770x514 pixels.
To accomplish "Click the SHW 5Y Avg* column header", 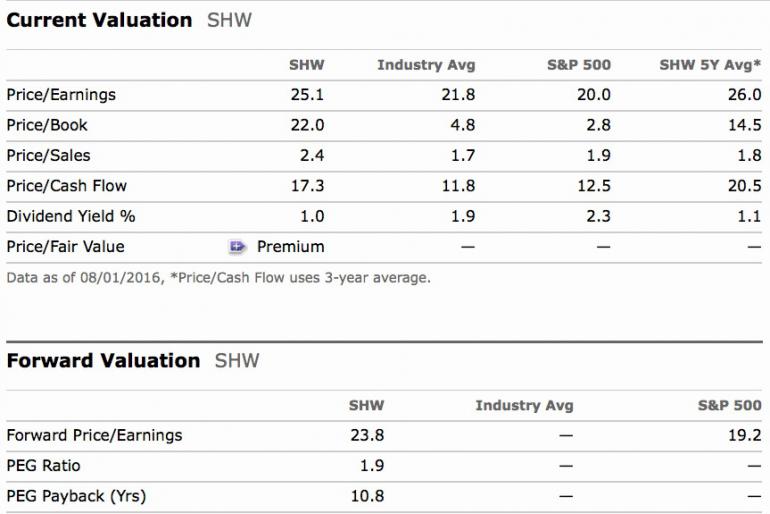I will click(x=710, y=65).
